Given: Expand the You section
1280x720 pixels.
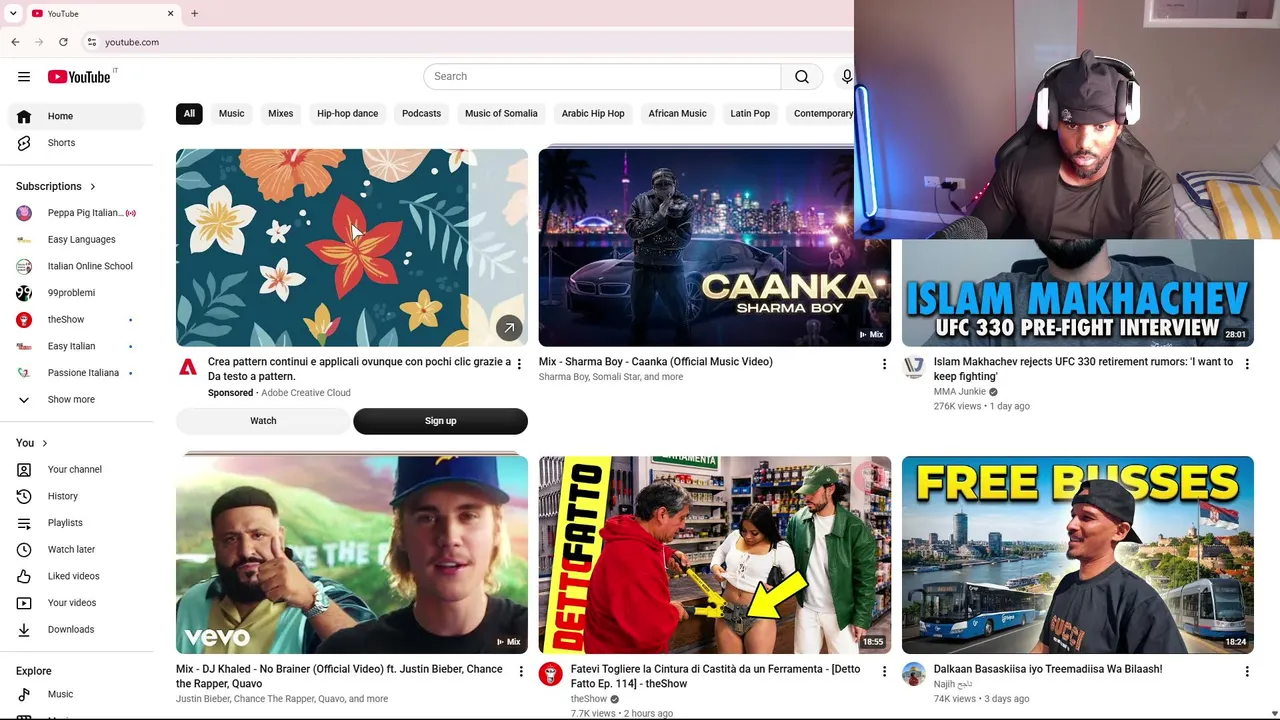Looking at the screenshot, I should coord(32,443).
